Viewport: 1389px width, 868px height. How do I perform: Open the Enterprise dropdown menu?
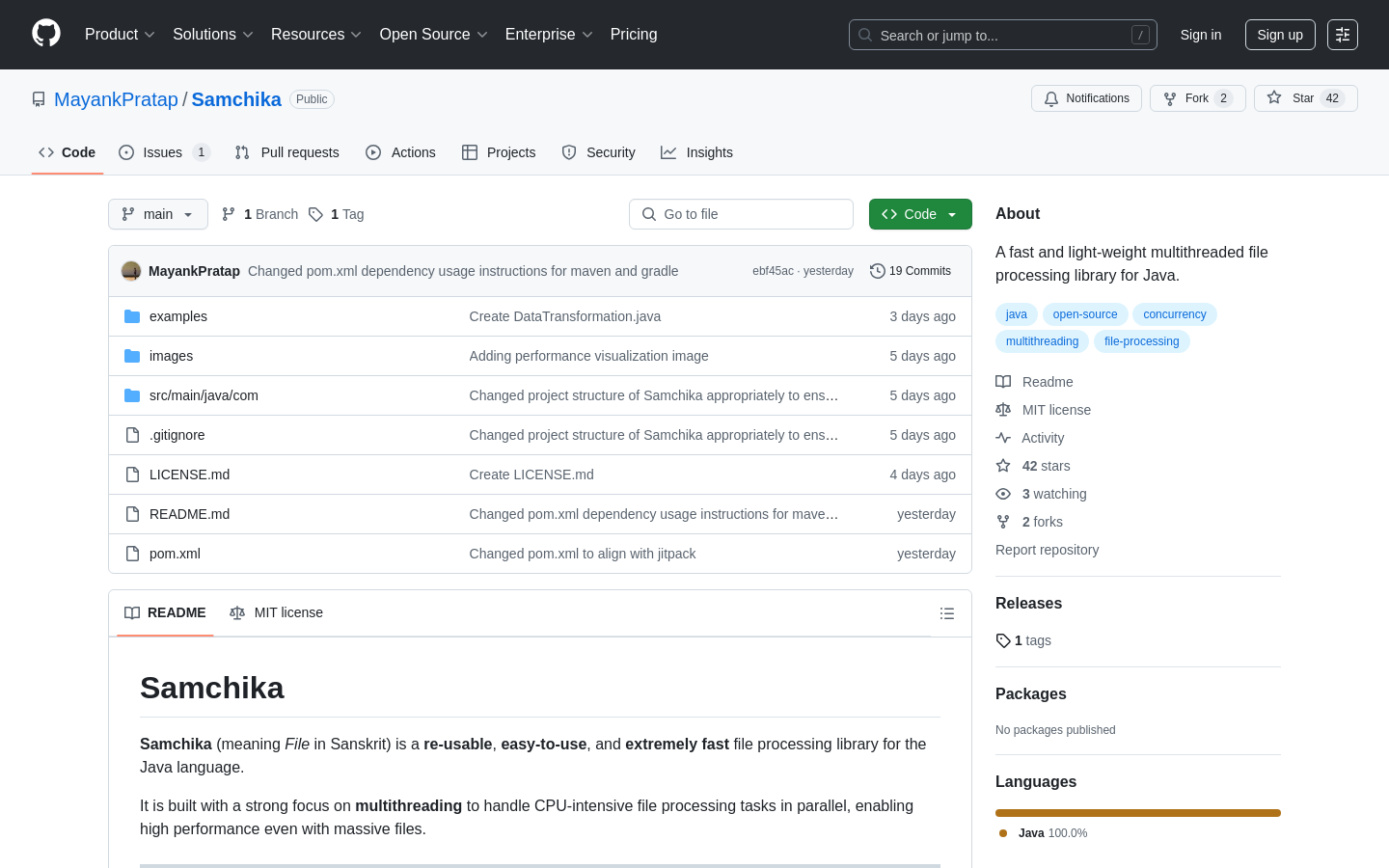click(x=549, y=35)
